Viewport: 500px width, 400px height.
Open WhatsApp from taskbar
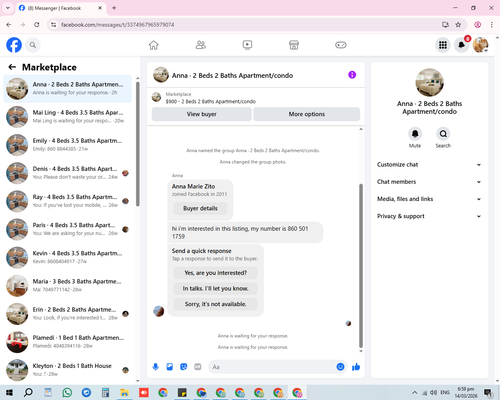tap(67, 392)
